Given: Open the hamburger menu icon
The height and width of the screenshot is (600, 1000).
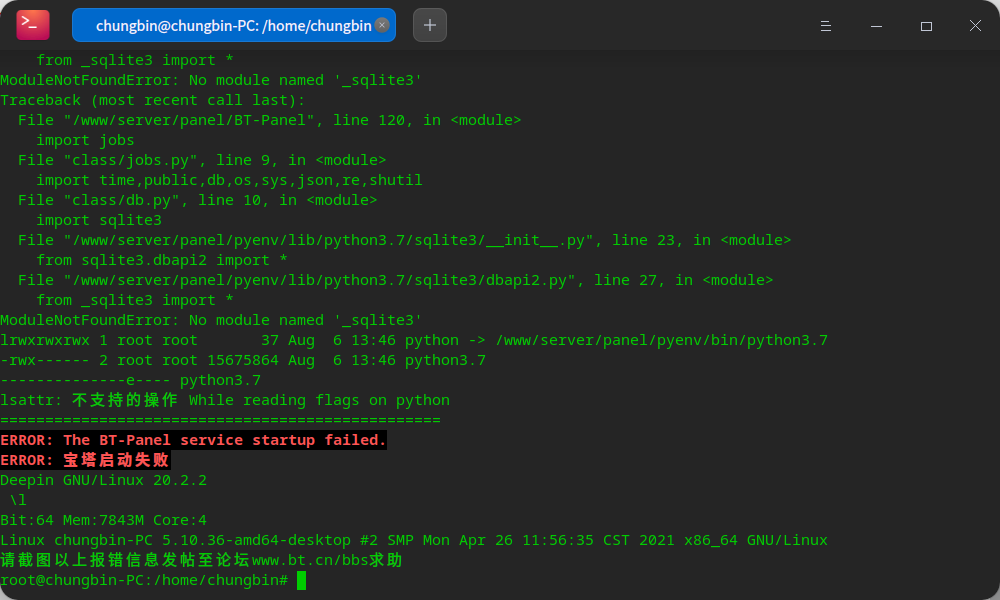Looking at the screenshot, I should [x=826, y=25].
